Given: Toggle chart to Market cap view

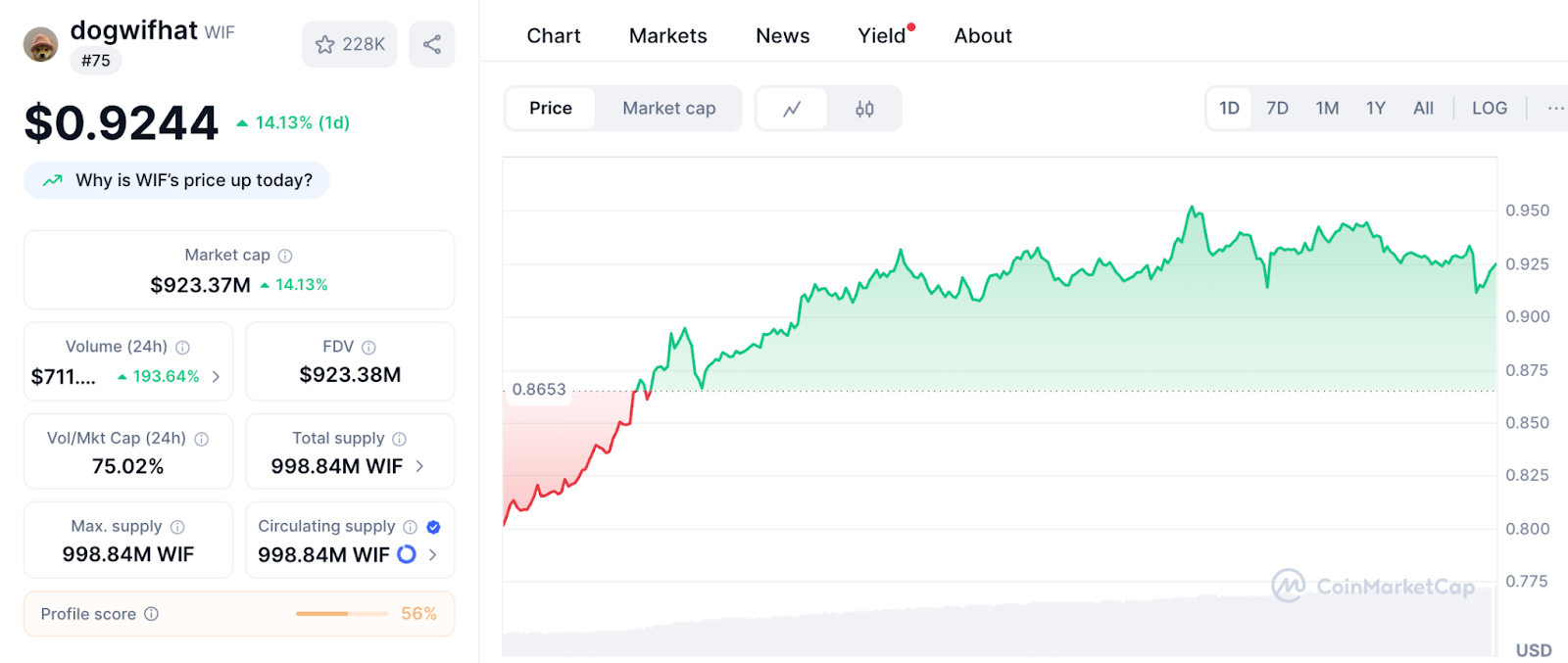Looking at the screenshot, I should 669,109.
